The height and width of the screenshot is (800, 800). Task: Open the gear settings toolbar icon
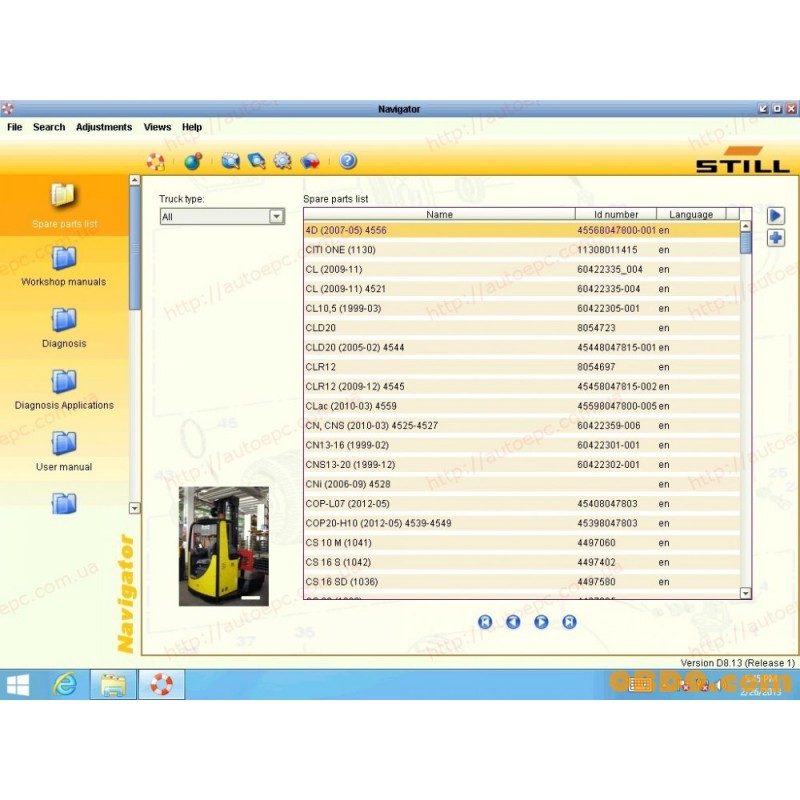[283, 161]
